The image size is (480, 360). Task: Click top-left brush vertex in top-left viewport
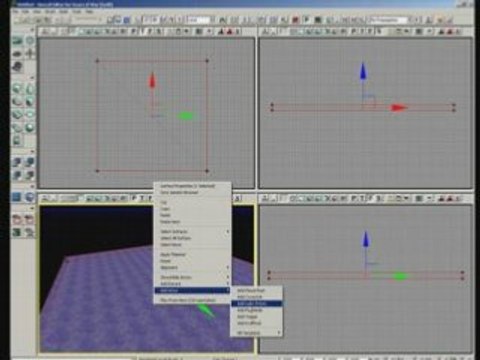coord(97,61)
